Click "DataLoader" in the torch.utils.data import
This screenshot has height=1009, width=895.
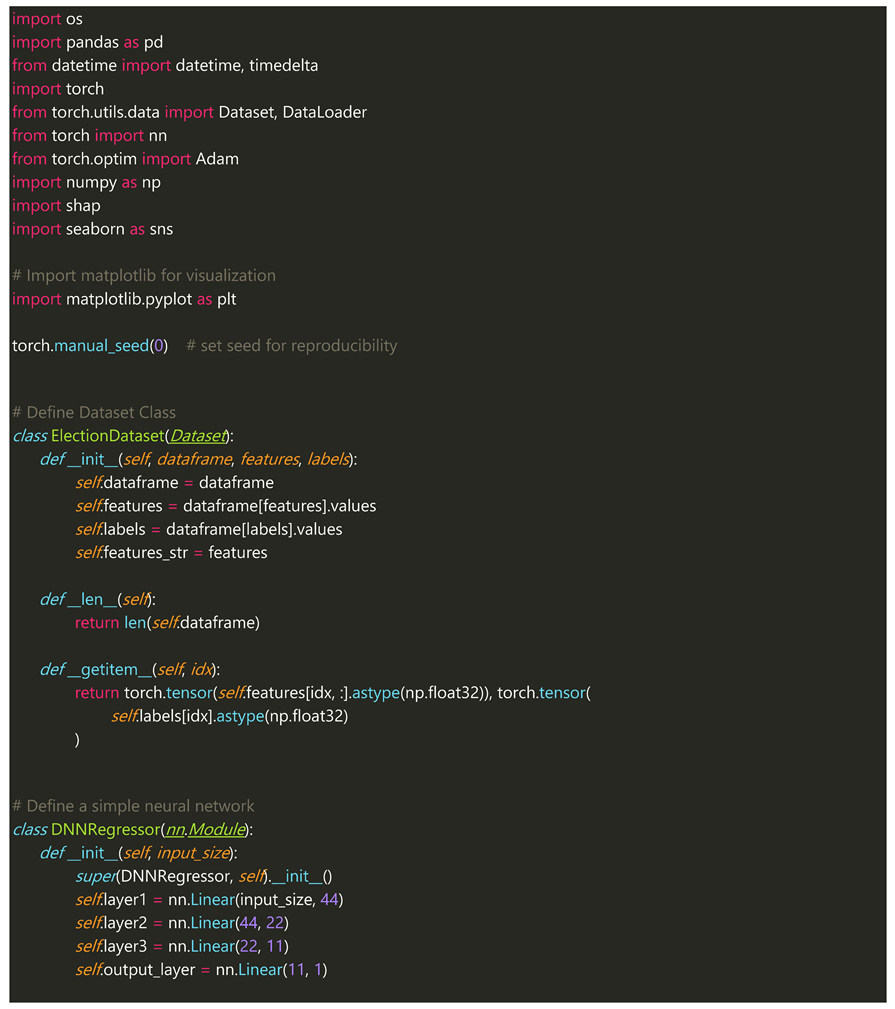(x=324, y=112)
